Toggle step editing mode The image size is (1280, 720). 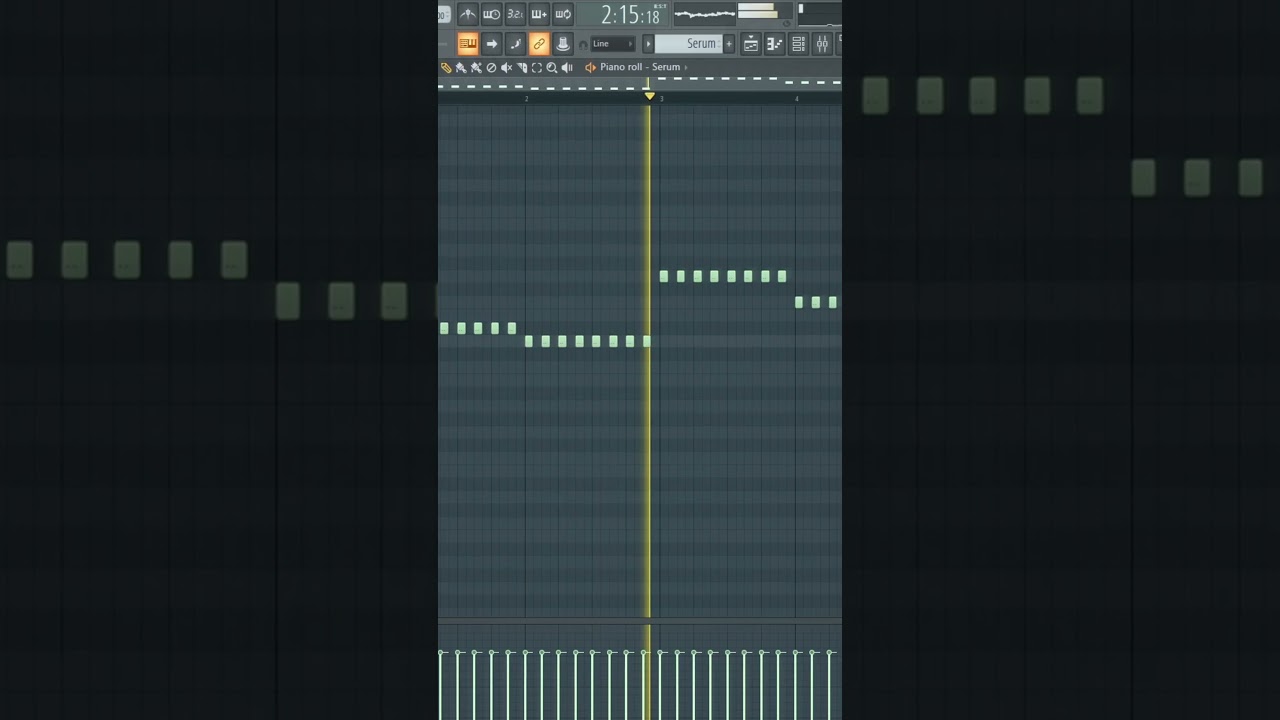tap(515, 43)
